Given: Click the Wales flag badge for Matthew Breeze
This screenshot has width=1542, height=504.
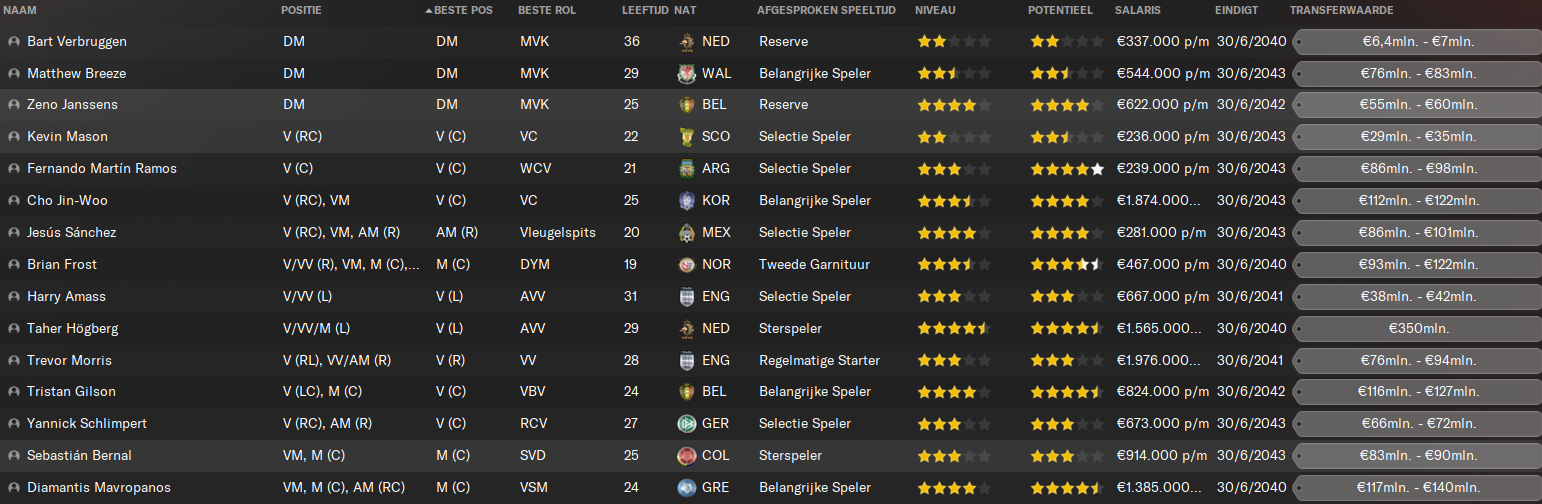Looking at the screenshot, I should point(686,74).
